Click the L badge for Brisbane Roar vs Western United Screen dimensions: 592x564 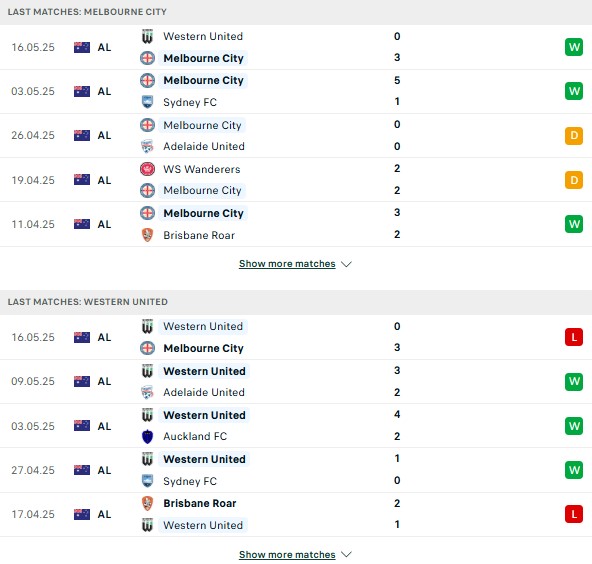click(x=574, y=514)
